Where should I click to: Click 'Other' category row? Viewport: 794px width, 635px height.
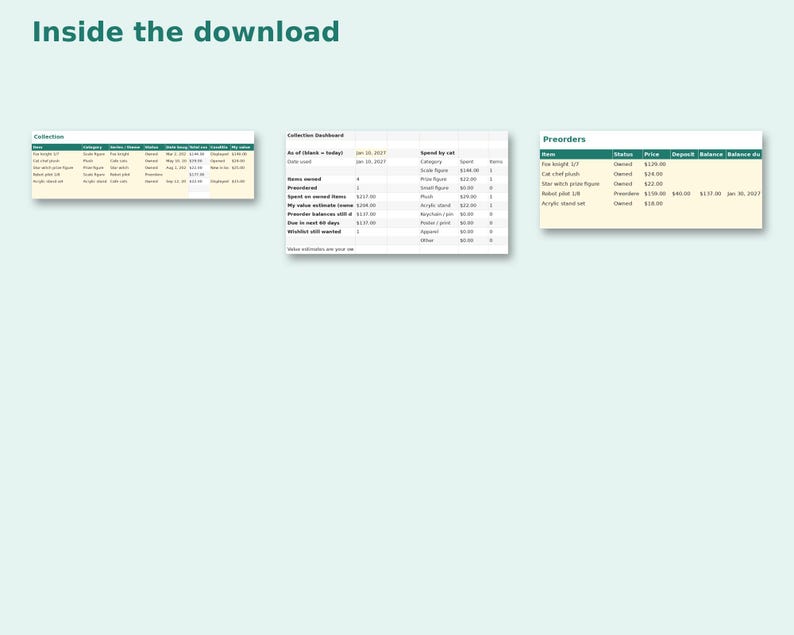click(x=427, y=241)
